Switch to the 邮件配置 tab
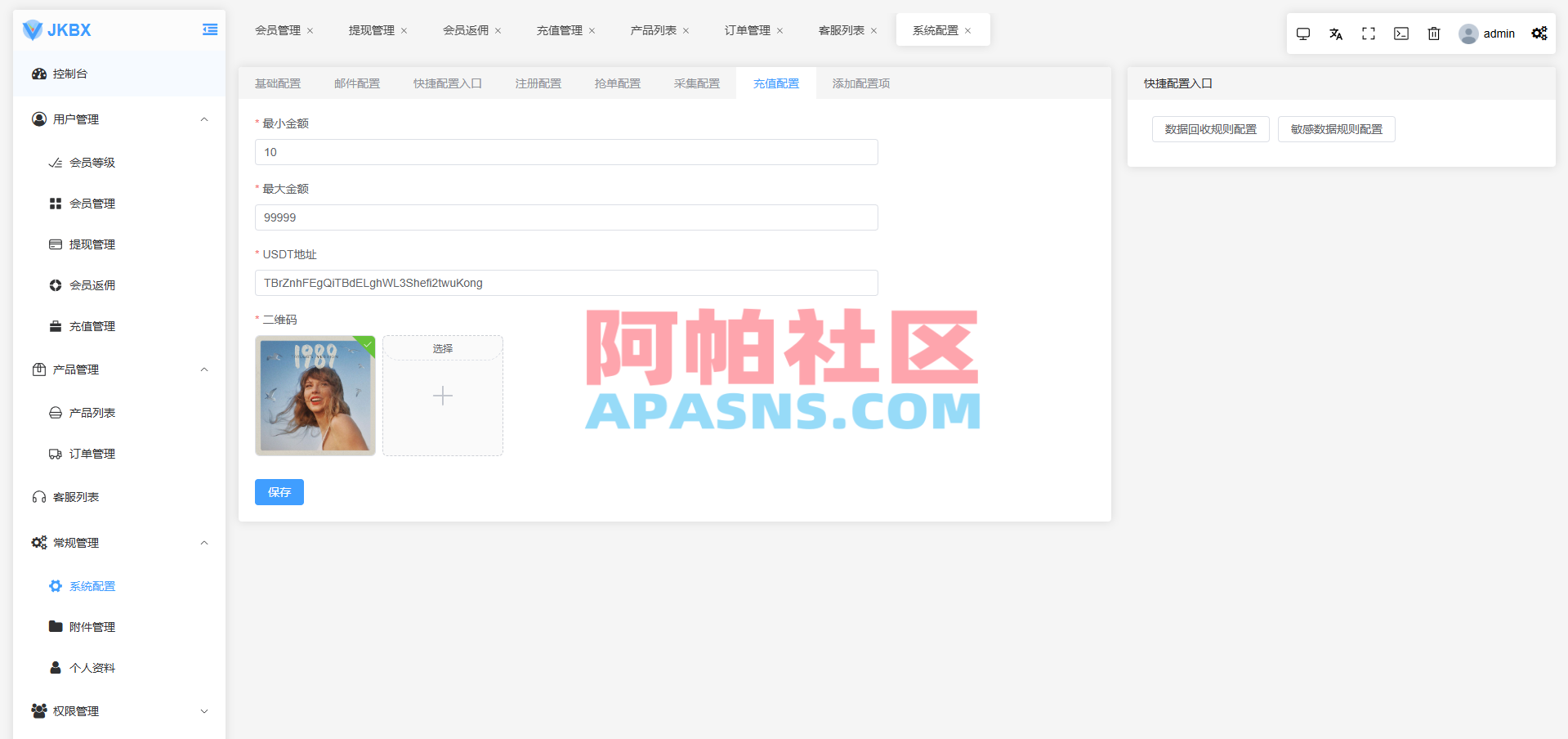This screenshot has width=1568, height=739. (x=357, y=83)
